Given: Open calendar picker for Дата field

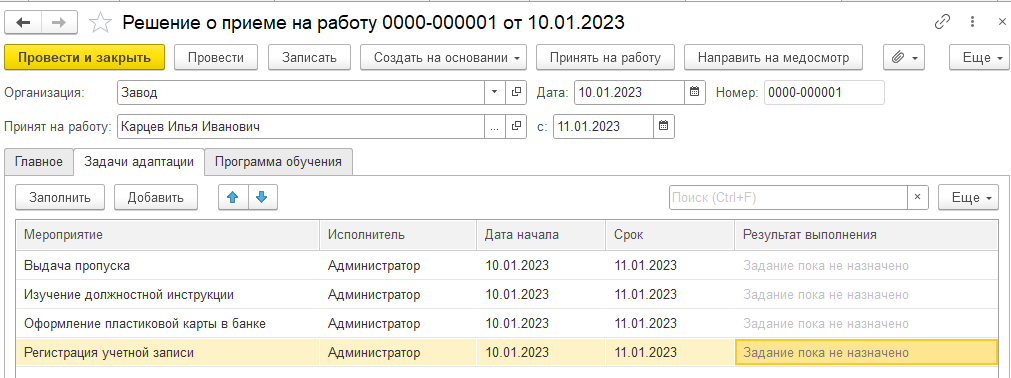Looking at the screenshot, I should (694, 92).
